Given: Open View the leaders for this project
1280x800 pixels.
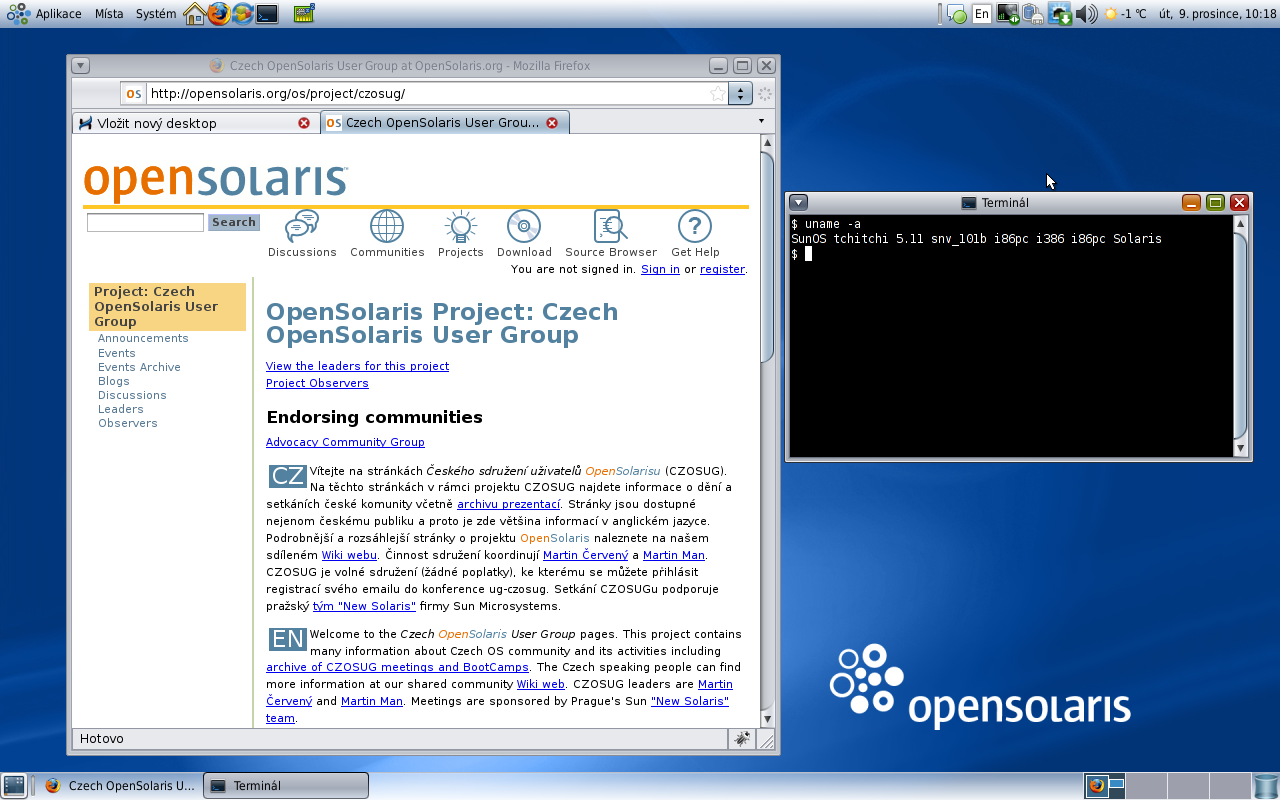Looking at the screenshot, I should (x=357, y=366).
